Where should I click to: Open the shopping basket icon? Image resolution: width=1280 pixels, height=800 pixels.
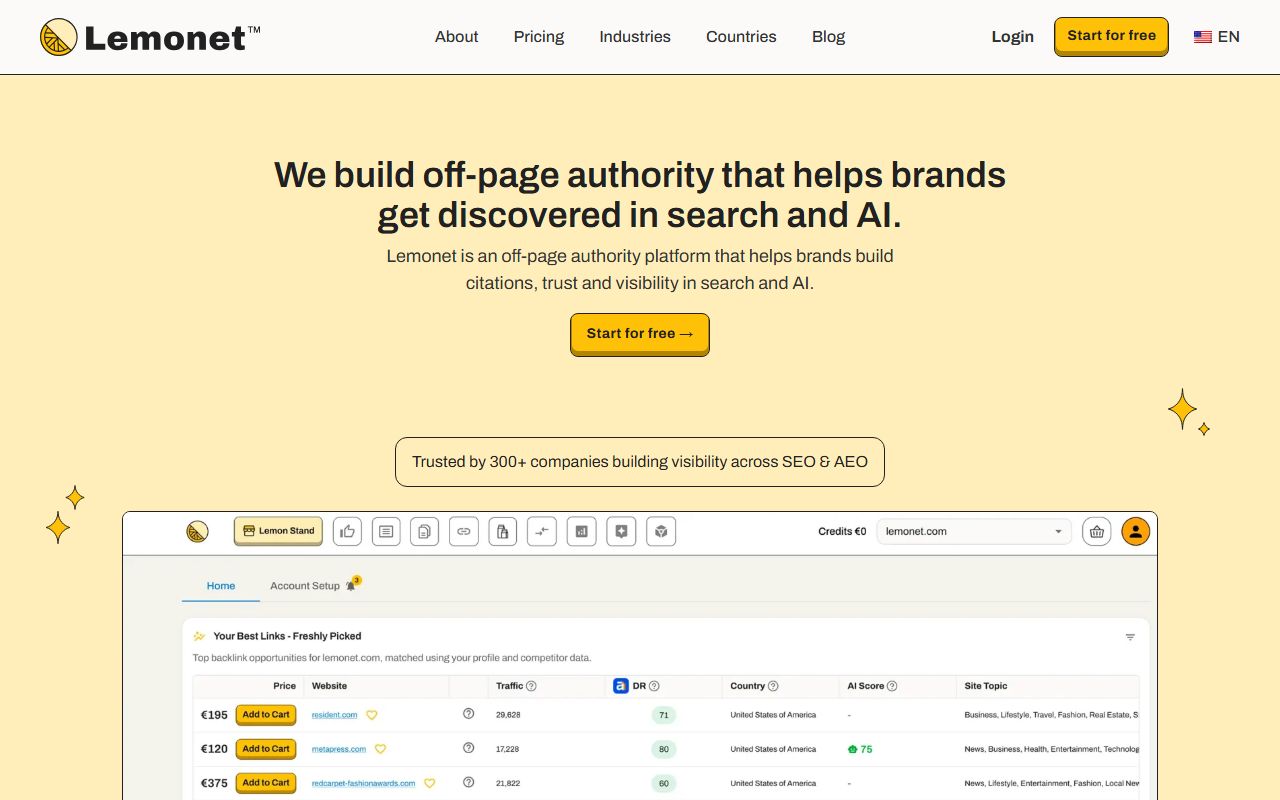pos(1097,531)
